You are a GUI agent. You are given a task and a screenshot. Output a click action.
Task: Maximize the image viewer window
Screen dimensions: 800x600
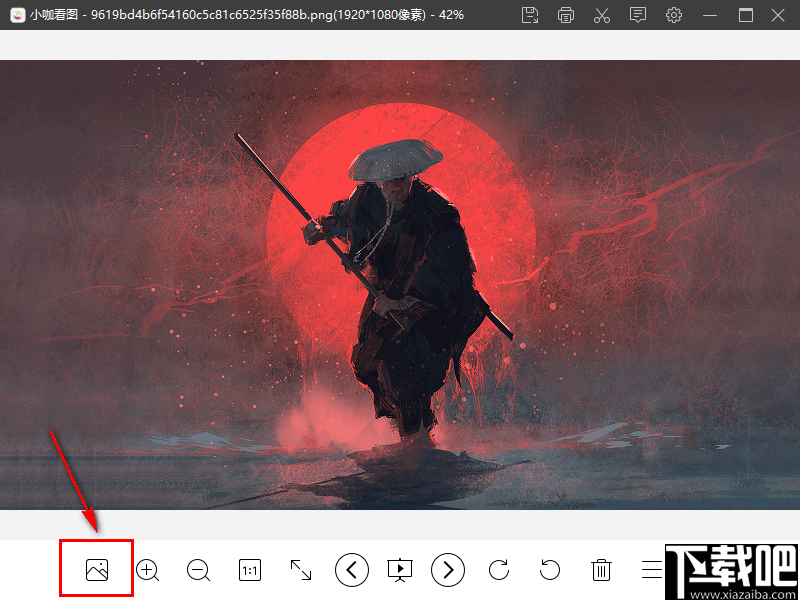745,15
